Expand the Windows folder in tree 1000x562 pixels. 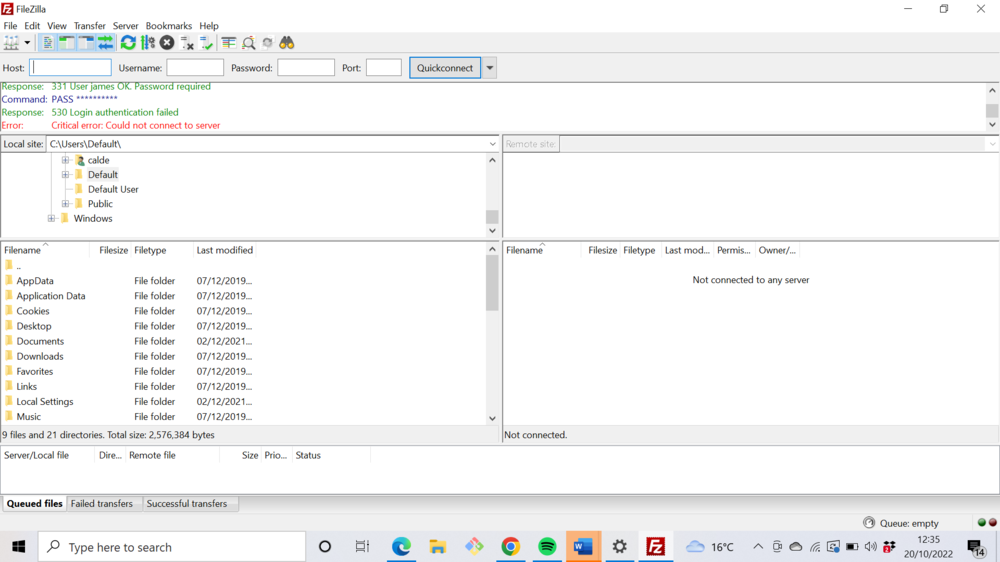tap(51, 219)
